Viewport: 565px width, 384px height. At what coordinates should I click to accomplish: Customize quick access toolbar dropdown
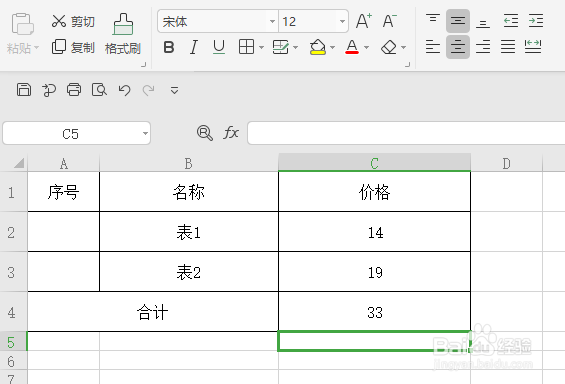174,90
